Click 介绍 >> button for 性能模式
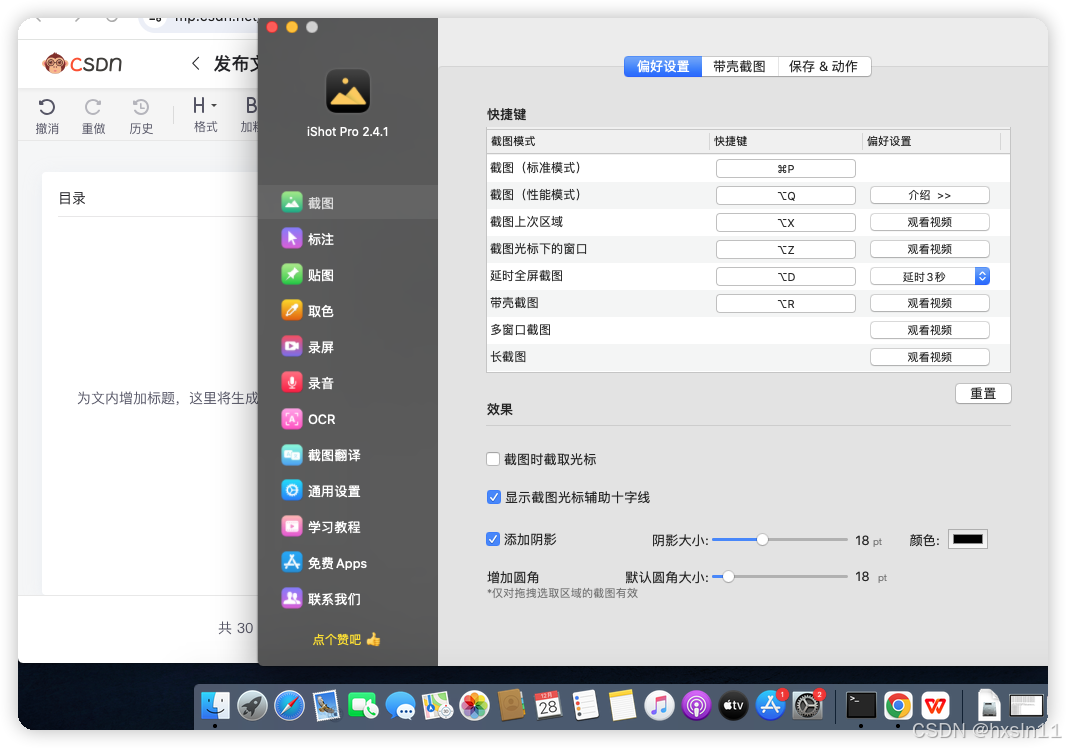Viewport: 1066px width, 748px height. pos(929,195)
